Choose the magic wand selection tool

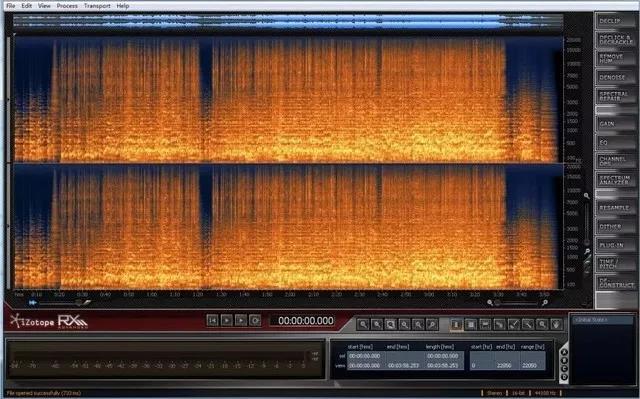pyautogui.click(x=528, y=324)
